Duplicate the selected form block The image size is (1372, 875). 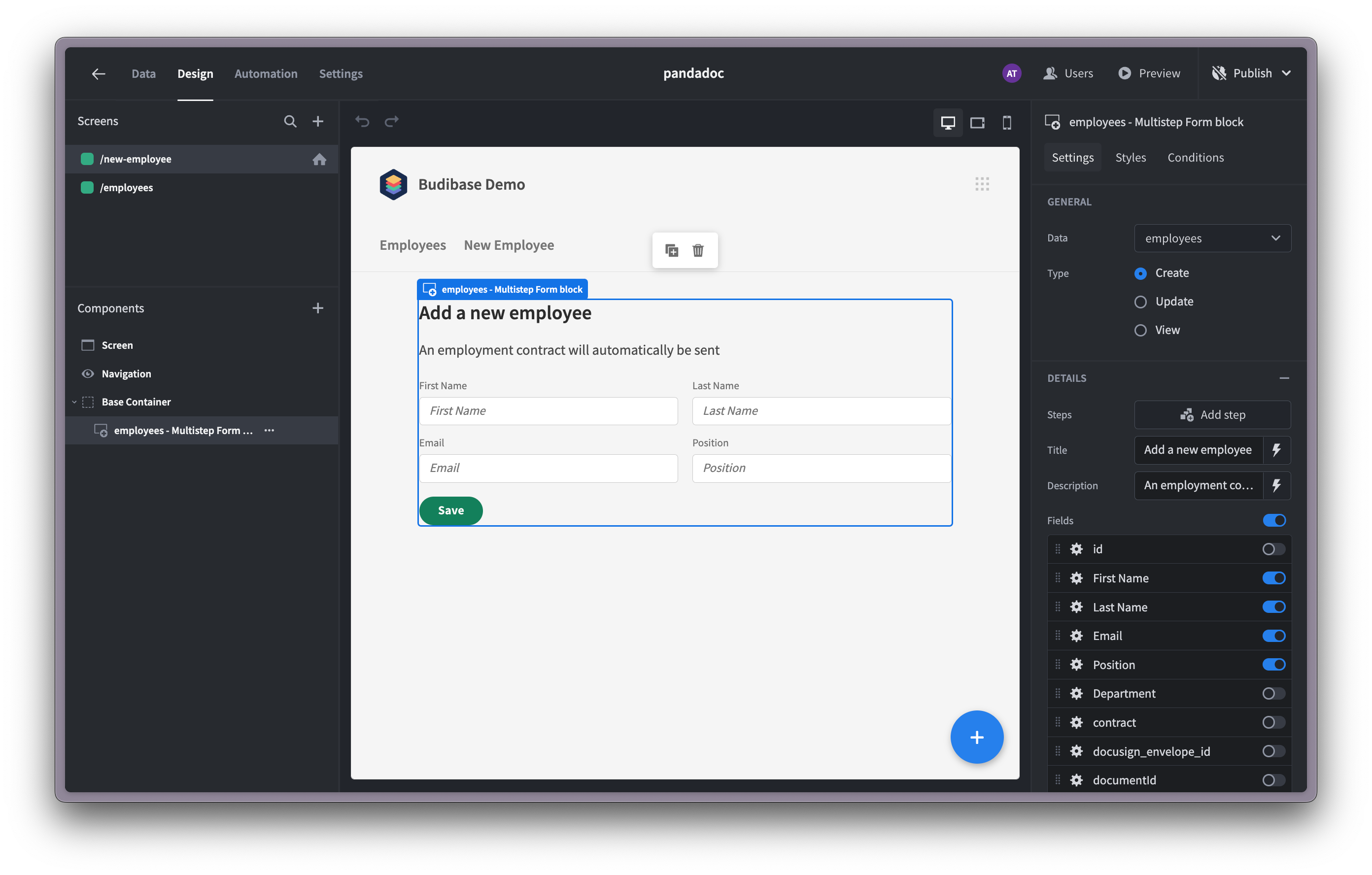click(672, 251)
